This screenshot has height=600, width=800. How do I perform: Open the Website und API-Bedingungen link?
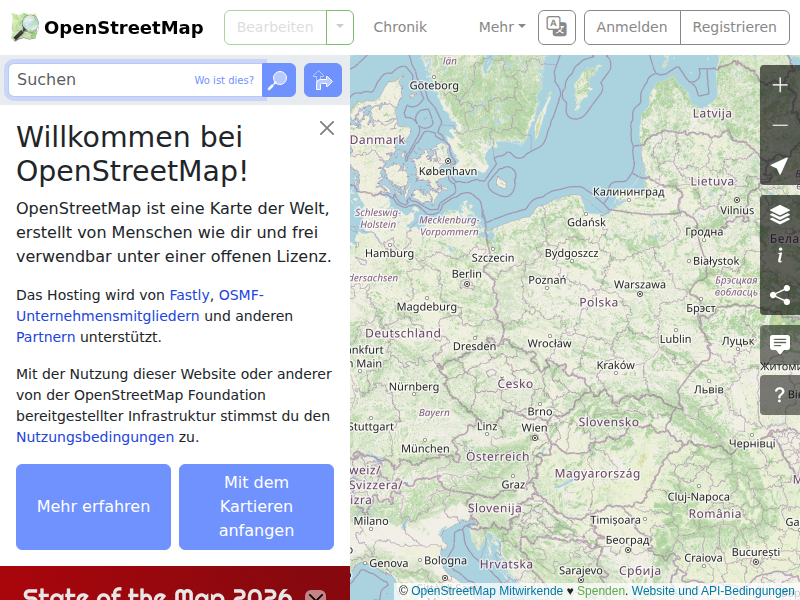712,591
